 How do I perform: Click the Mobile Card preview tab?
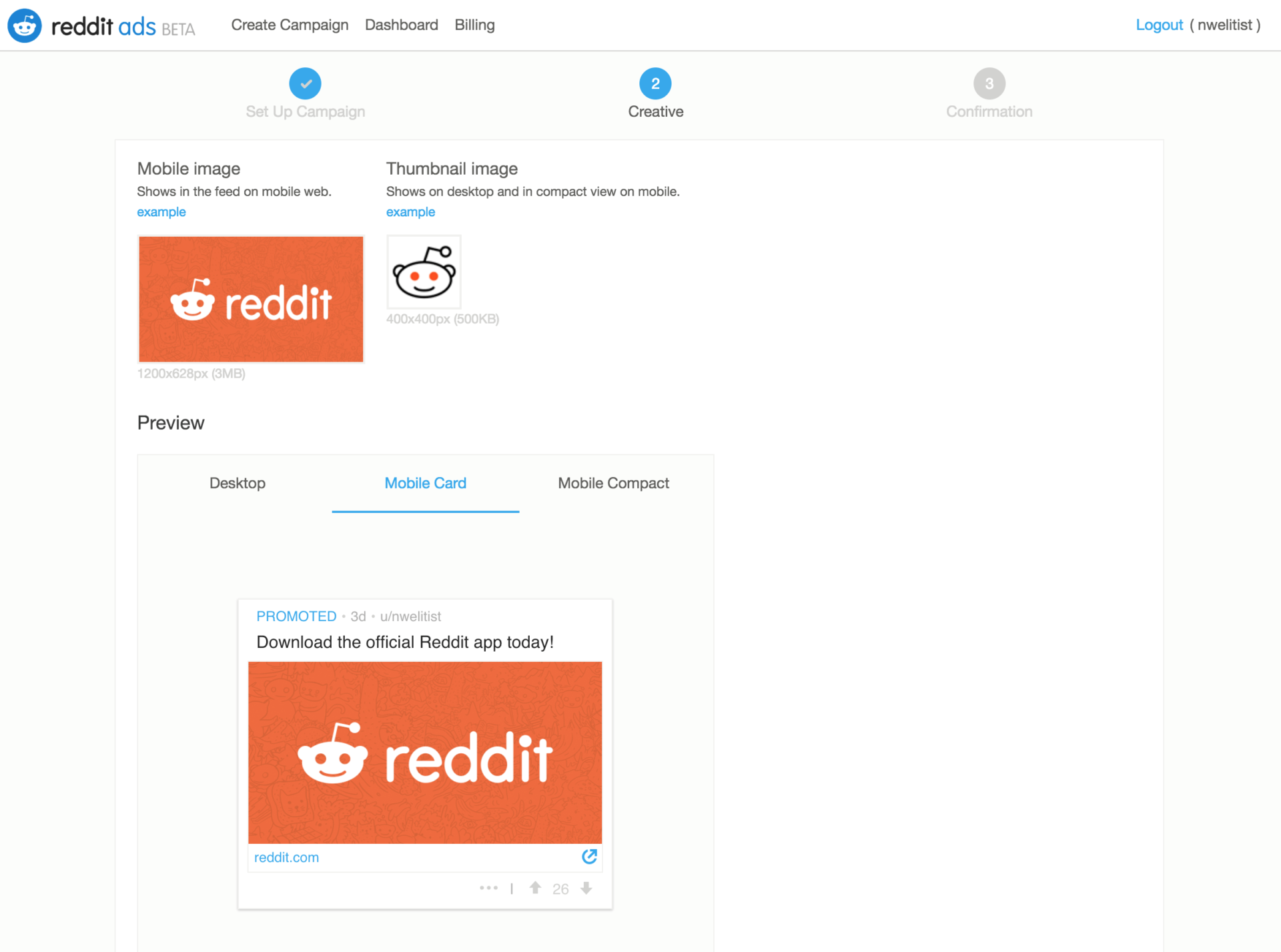(x=425, y=483)
